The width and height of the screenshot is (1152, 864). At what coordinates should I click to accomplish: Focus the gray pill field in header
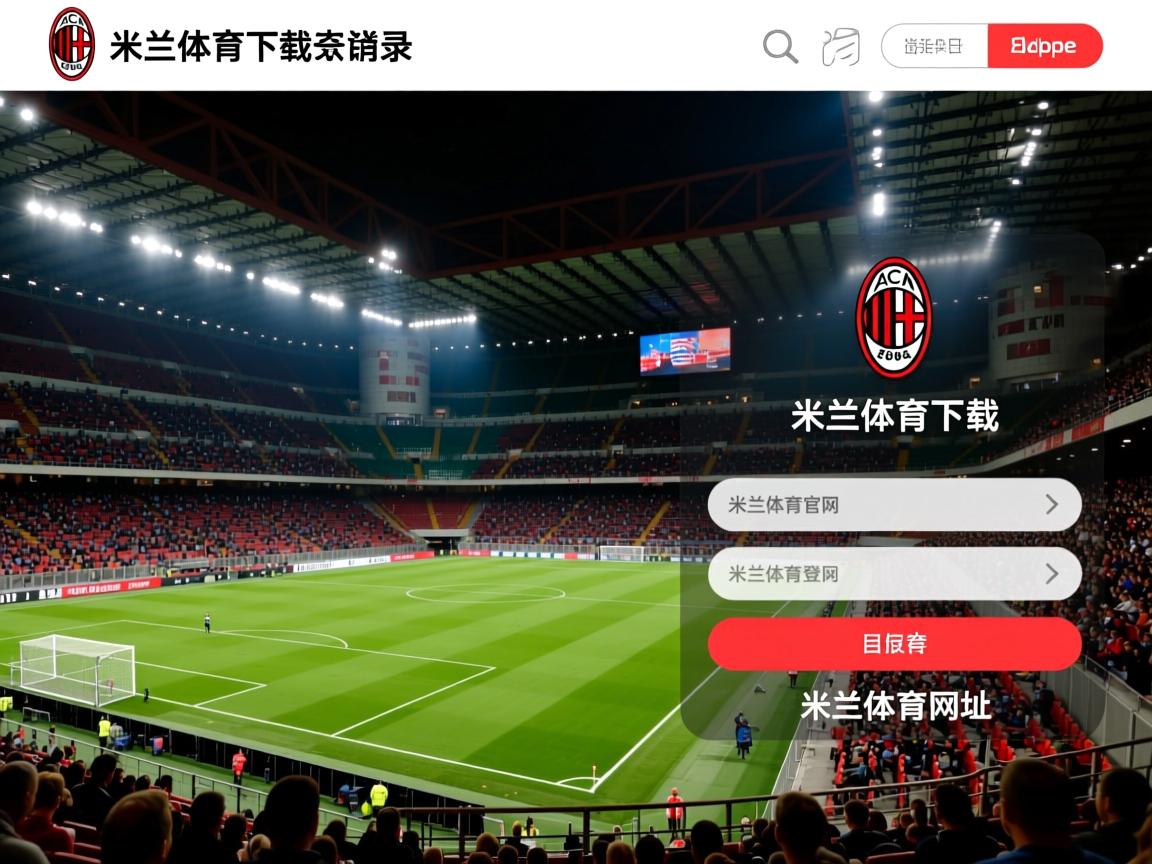coord(935,46)
